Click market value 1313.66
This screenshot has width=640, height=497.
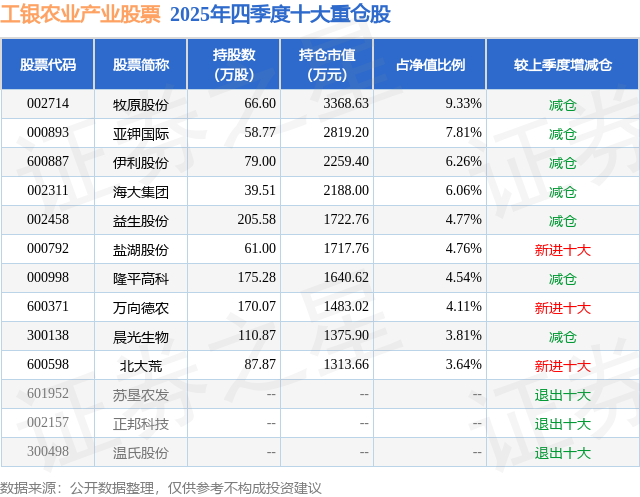(x=346, y=364)
